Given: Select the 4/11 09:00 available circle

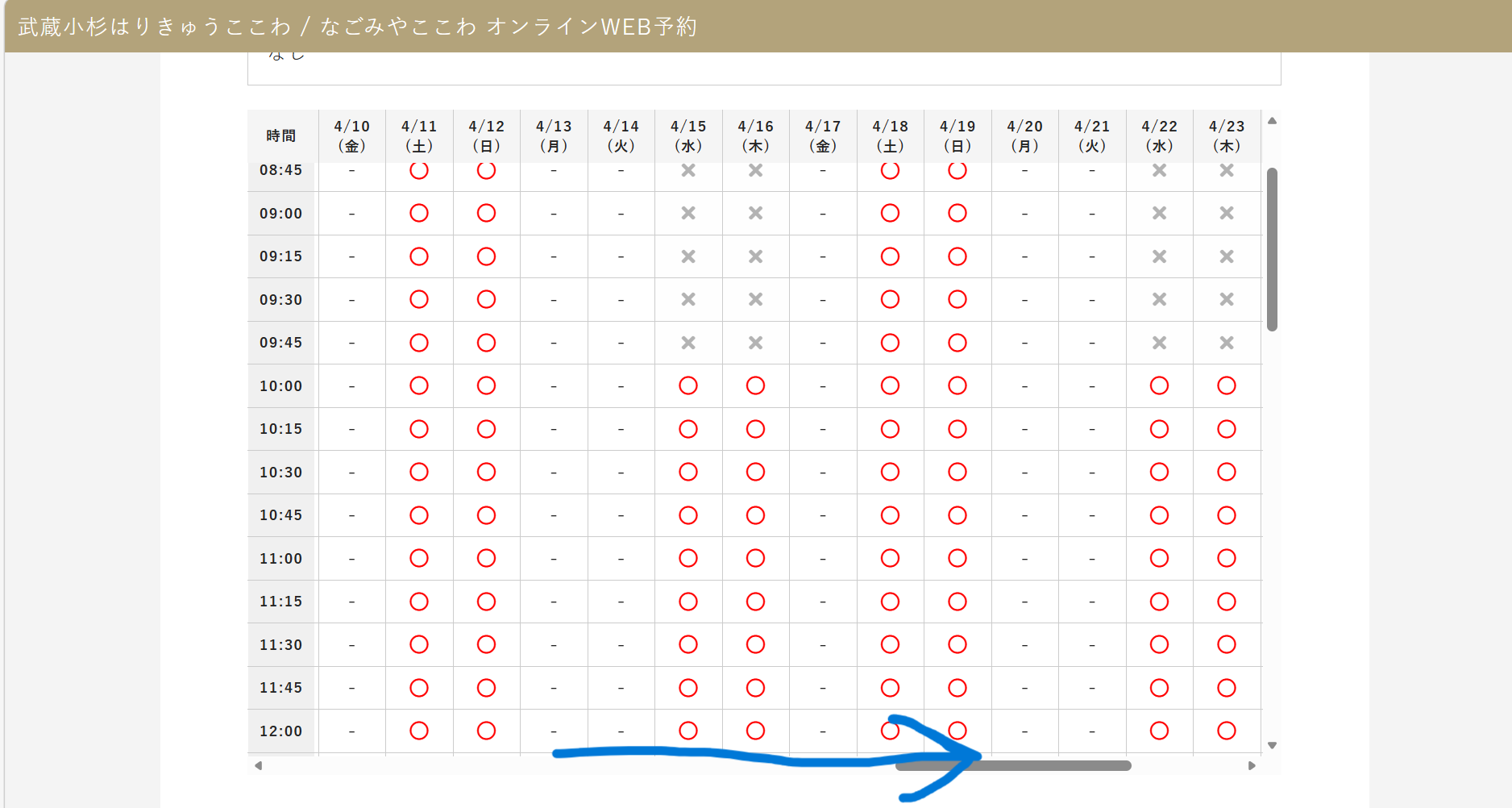Looking at the screenshot, I should click(x=418, y=213).
